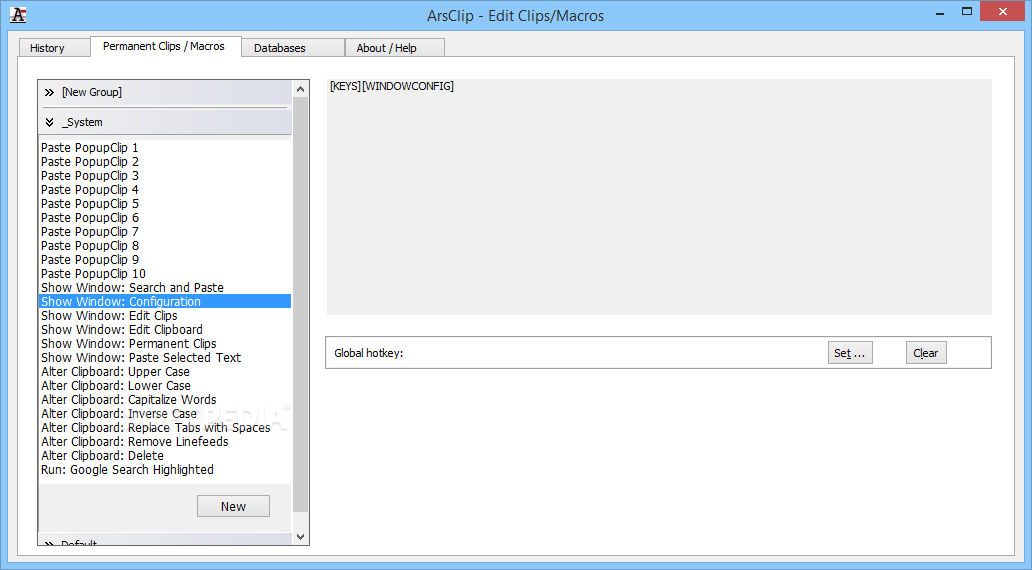This screenshot has width=1032, height=570.
Task: Click inside the [KEYS][WINDOWCONFIG] text area
Action: (659, 197)
